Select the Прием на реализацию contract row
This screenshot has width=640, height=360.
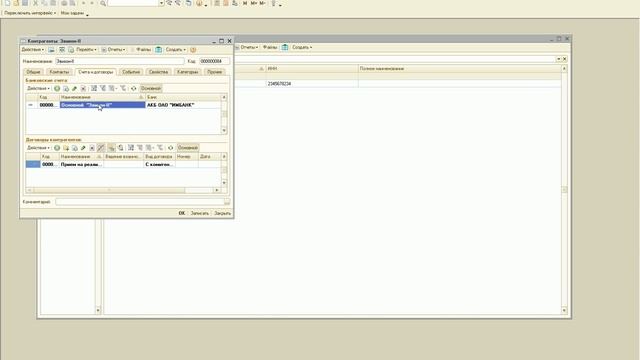point(123,164)
